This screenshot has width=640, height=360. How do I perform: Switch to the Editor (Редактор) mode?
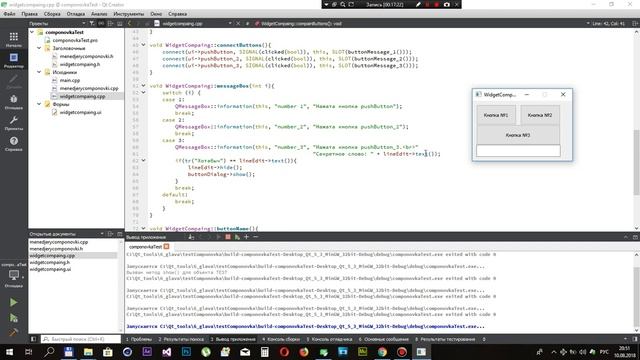13,60
